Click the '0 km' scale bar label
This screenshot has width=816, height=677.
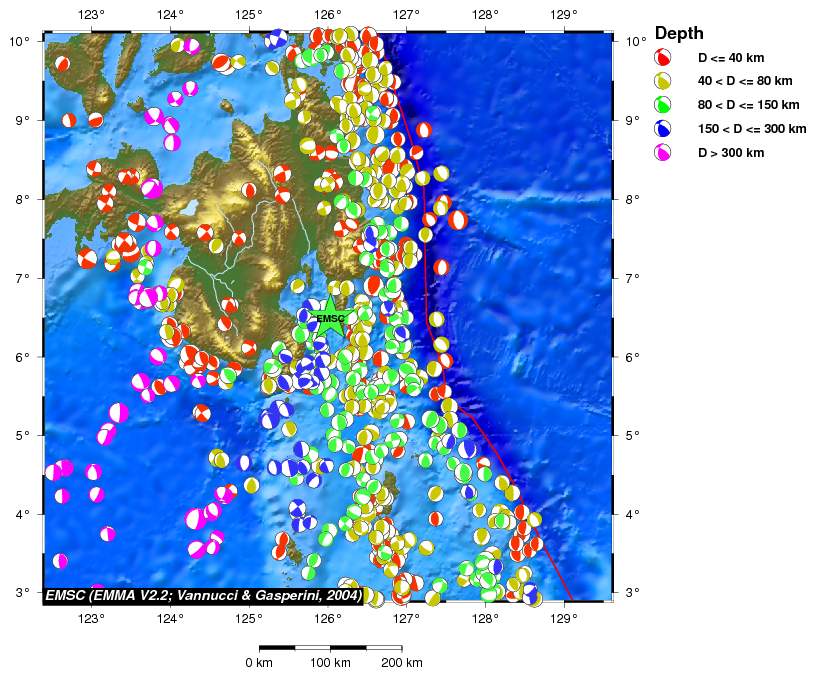coord(259,664)
